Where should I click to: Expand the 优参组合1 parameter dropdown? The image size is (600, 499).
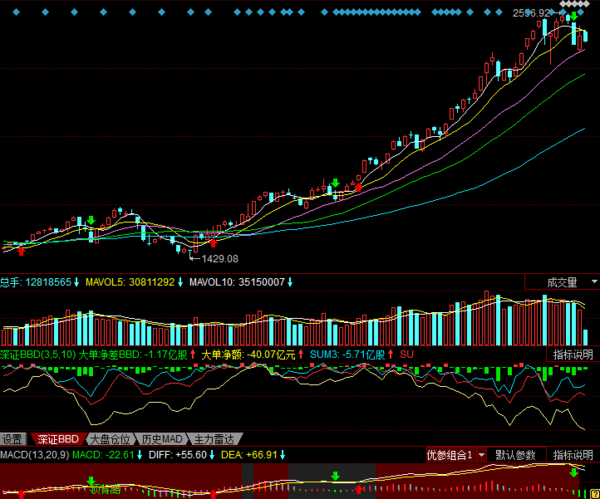click(x=455, y=455)
